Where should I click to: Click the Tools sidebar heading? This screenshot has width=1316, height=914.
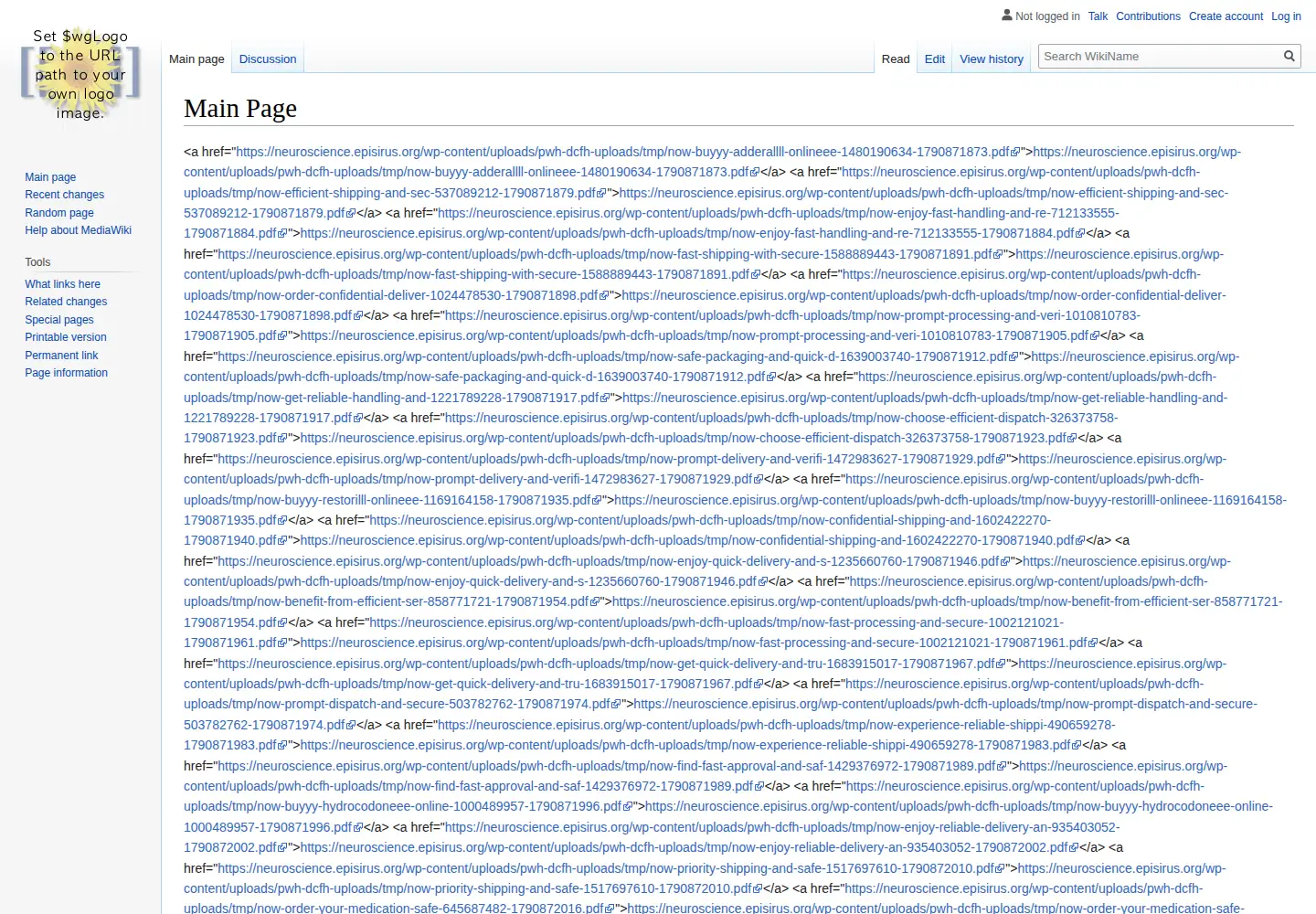coord(37,262)
